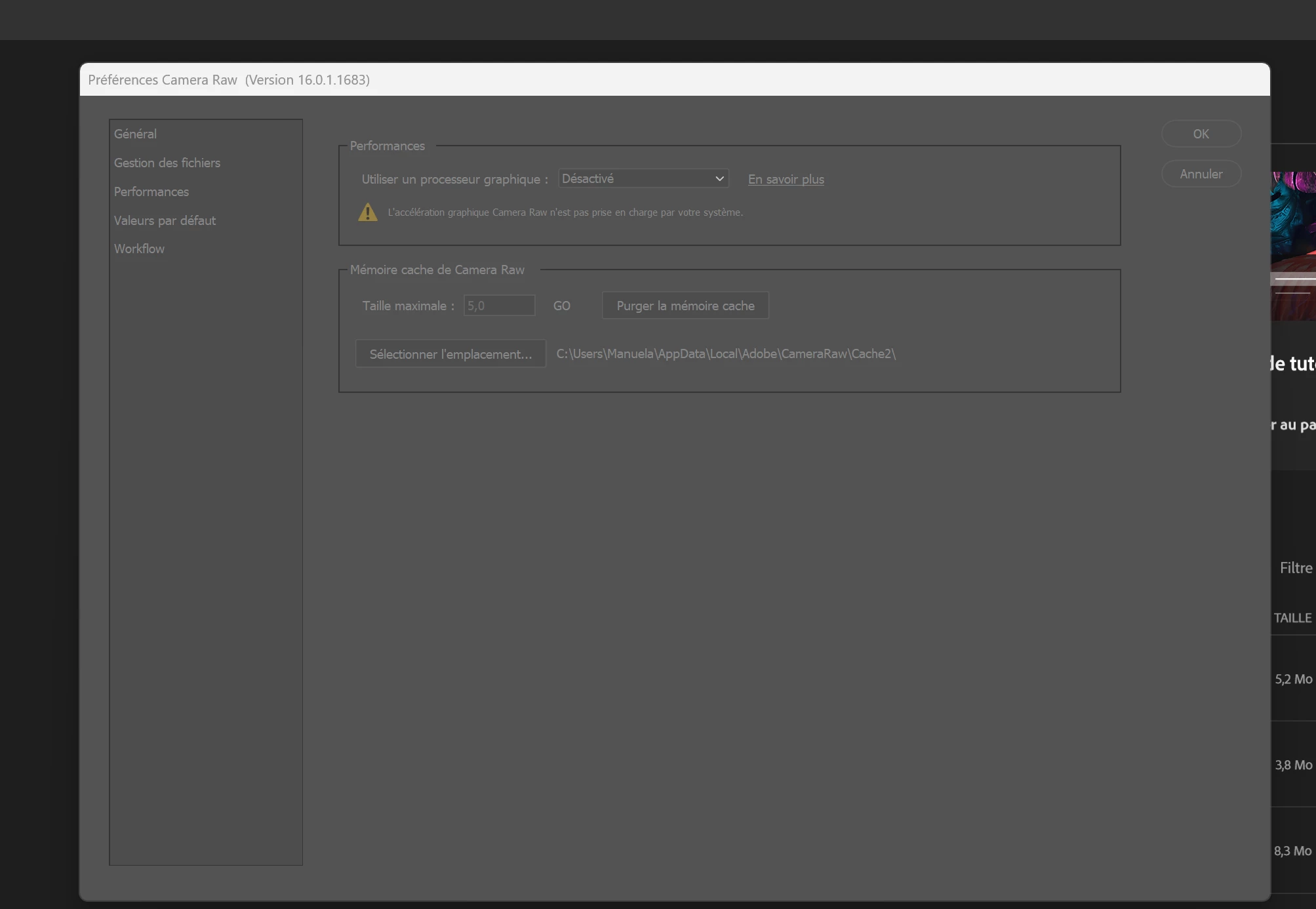Click the GPU acceleration warning message
The width and height of the screenshot is (1316, 909).
(565, 212)
